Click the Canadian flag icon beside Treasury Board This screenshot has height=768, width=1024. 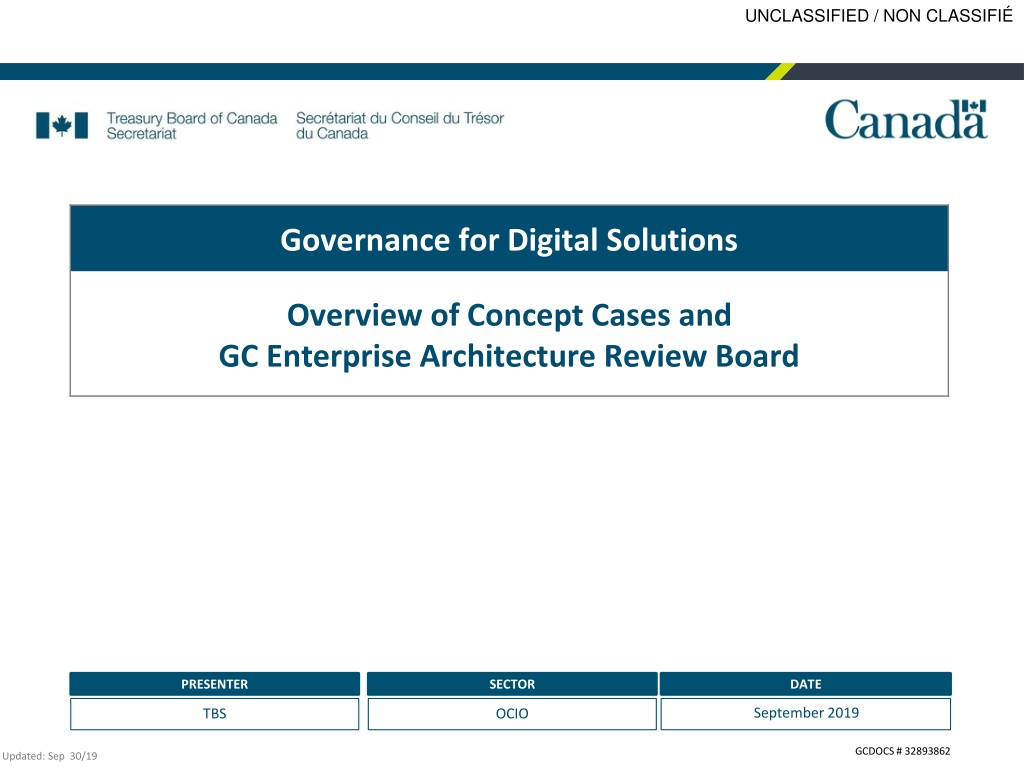tap(61, 125)
